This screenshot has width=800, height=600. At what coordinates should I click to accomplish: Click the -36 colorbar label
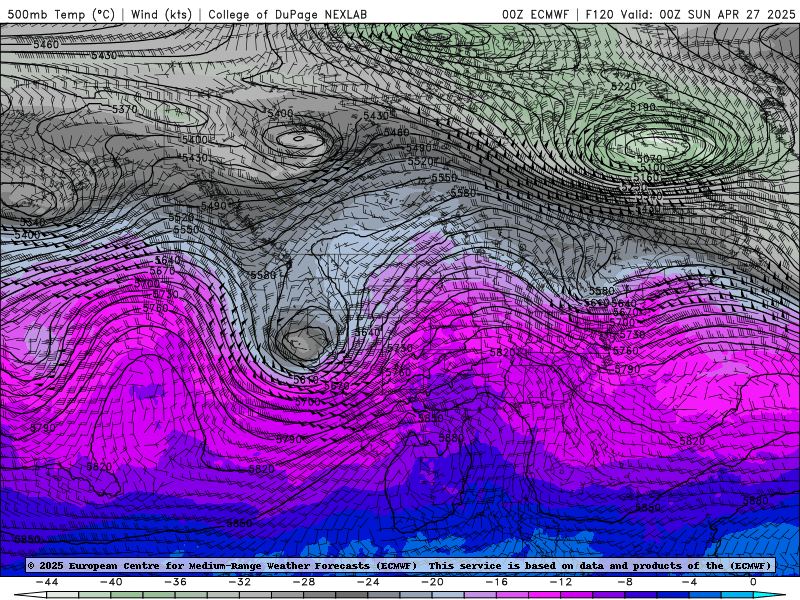click(176, 582)
